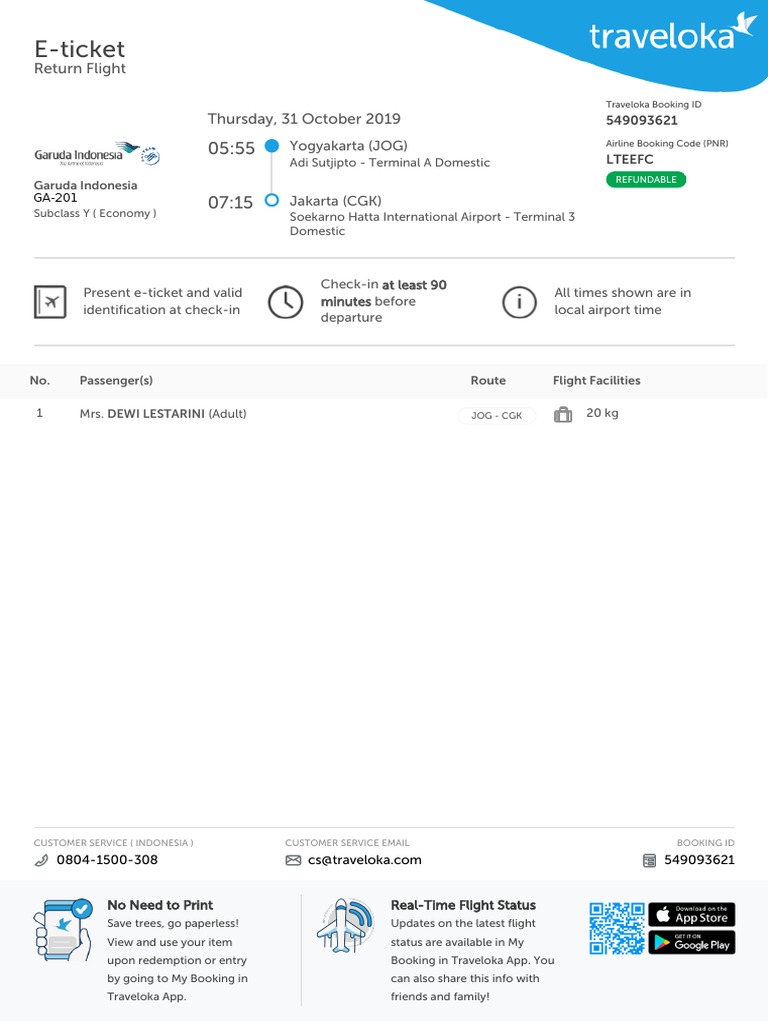
Task: Click the booking ID document icon
Action: pyautogui.click(x=649, y=861)
